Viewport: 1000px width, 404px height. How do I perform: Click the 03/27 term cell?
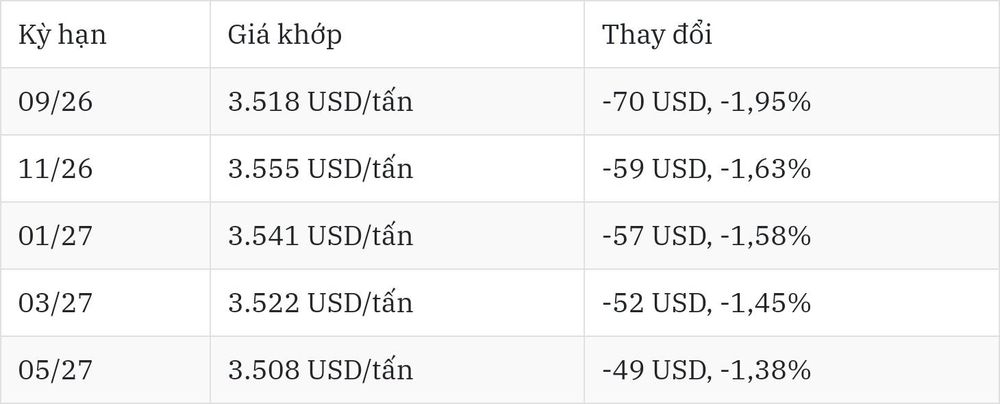105,303
